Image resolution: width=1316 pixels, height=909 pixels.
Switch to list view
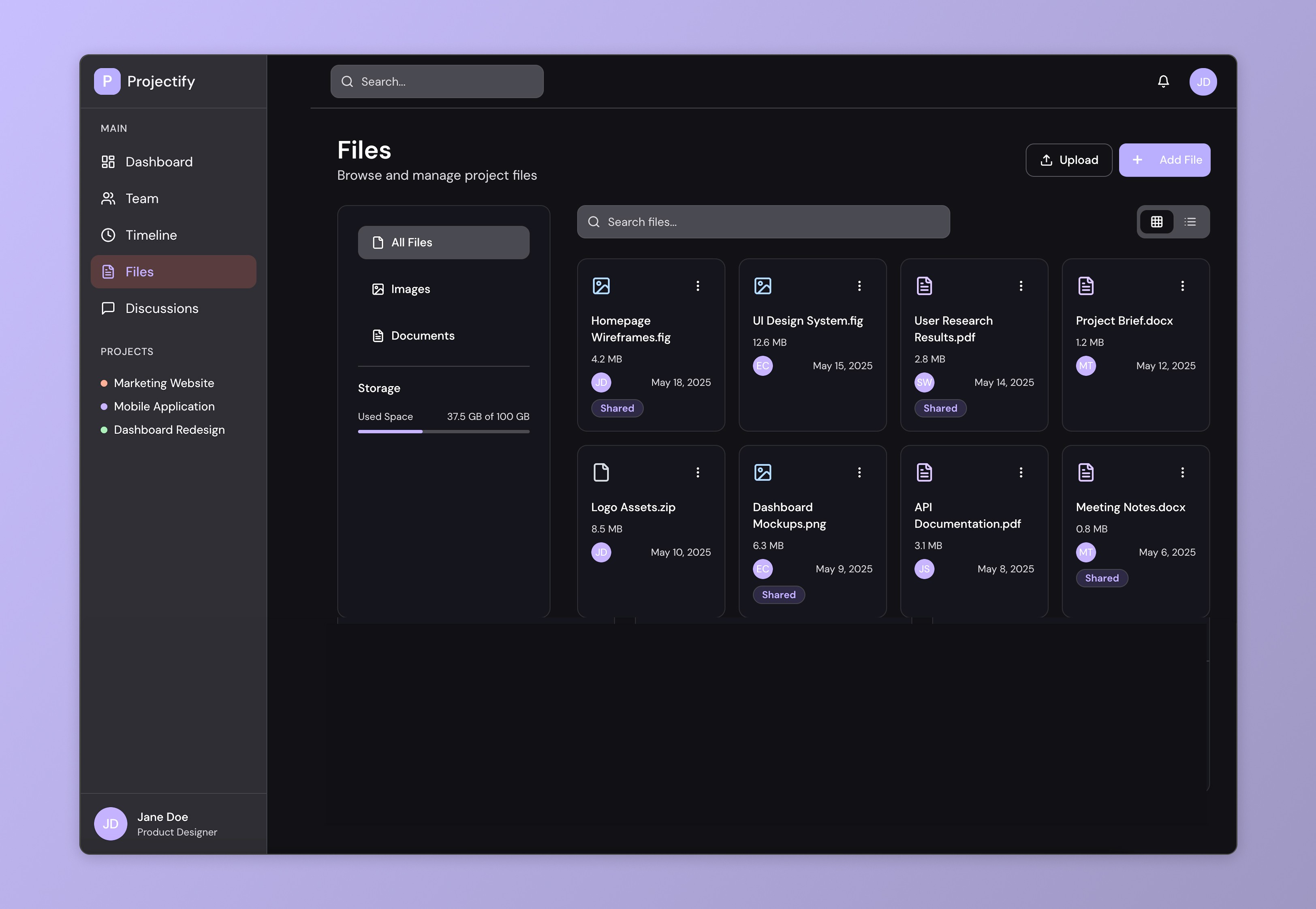(1190, 222)
